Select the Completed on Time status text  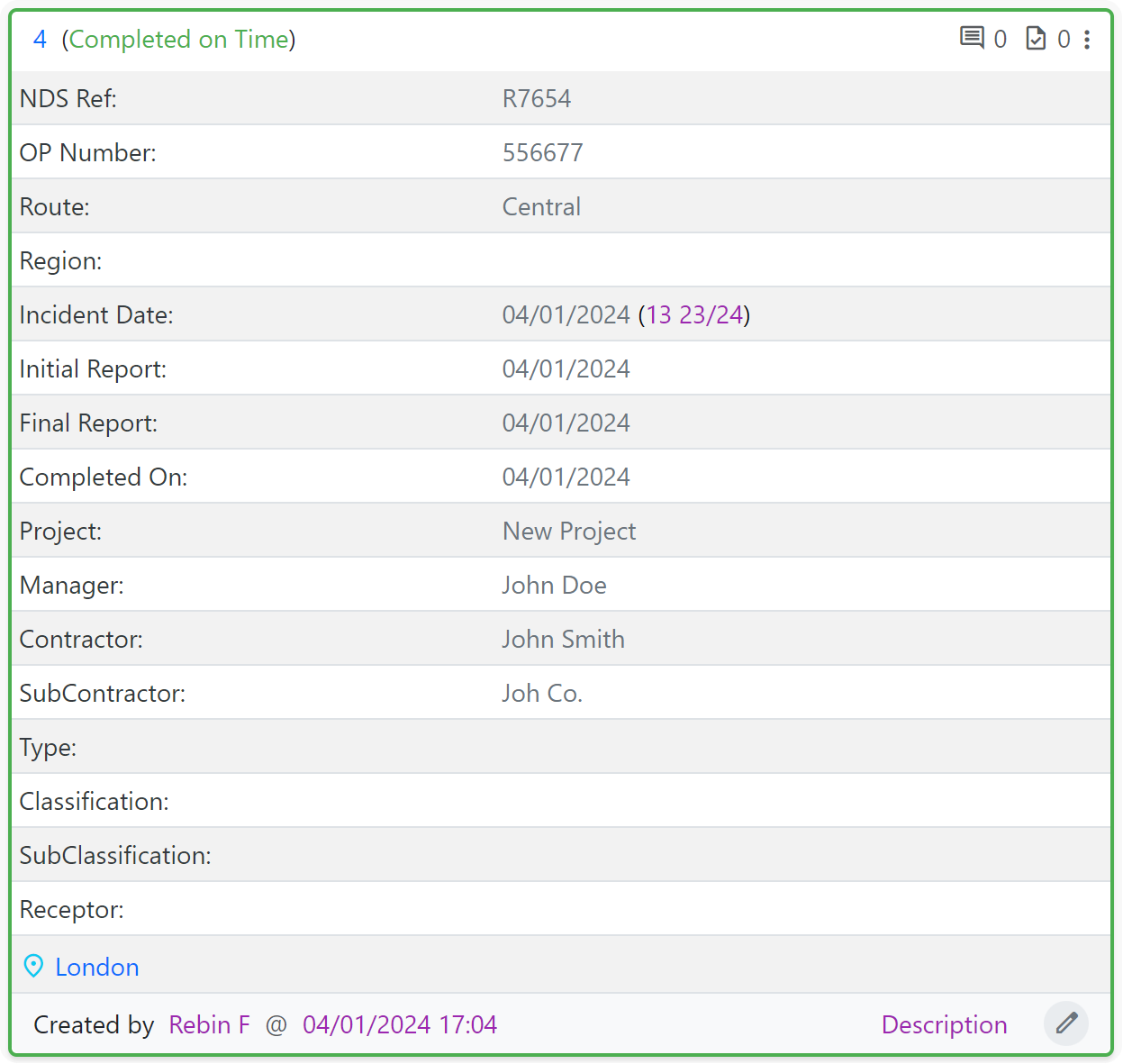pyautogui.click(x=179, y=40)
